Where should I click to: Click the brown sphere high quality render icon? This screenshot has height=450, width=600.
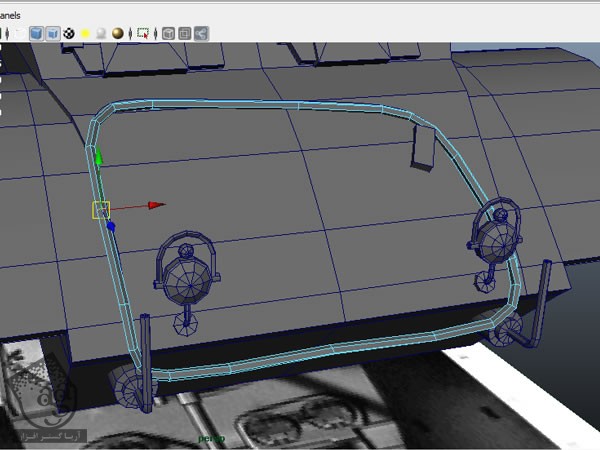coord(118,33)
